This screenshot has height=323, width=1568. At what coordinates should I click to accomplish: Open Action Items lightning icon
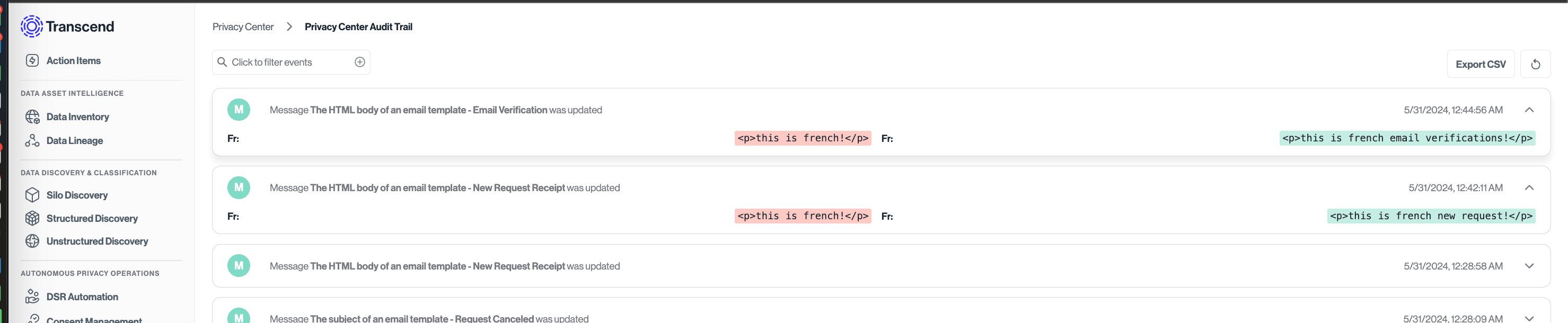tap(32, 60)
